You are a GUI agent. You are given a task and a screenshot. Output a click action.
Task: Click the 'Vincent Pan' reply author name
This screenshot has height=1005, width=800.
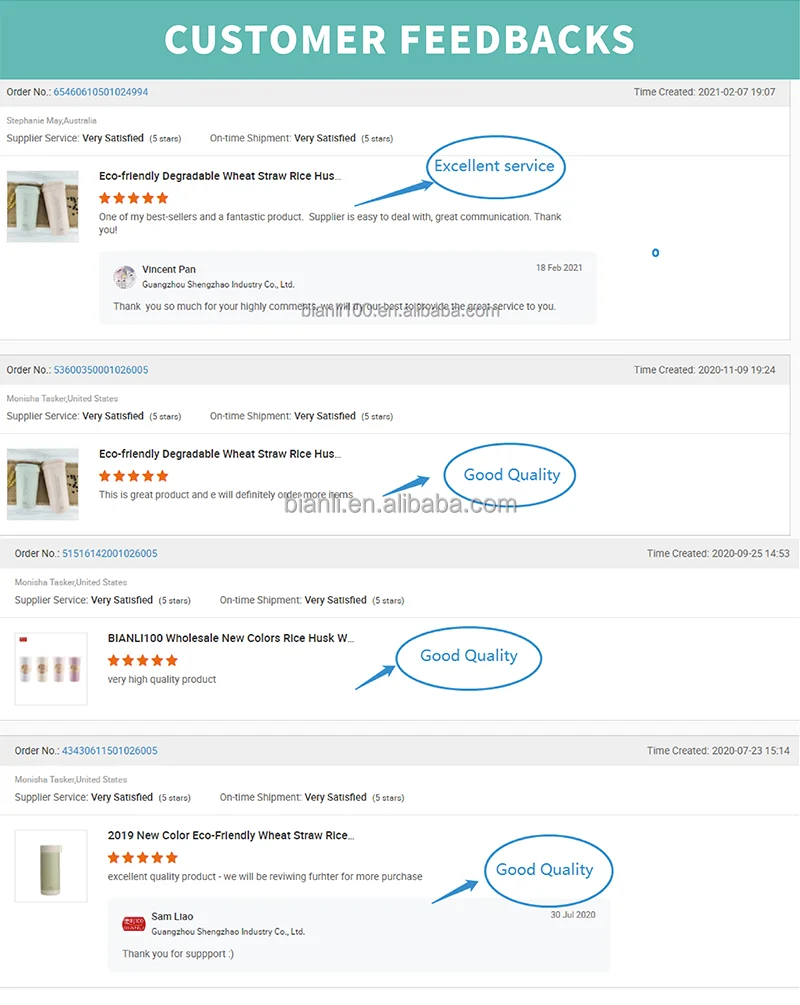pos(169,270)
